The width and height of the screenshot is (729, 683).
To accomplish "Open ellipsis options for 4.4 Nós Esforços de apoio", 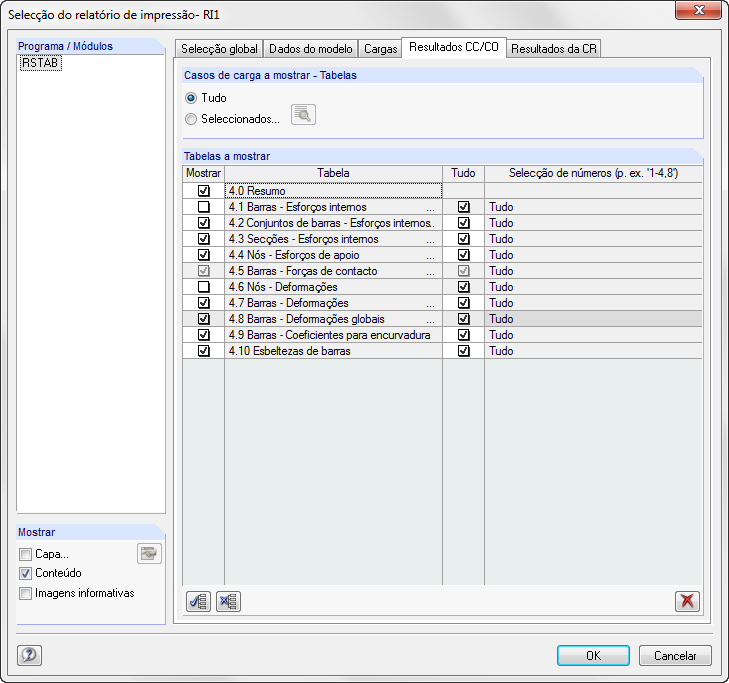I will (x=431, y=255).
